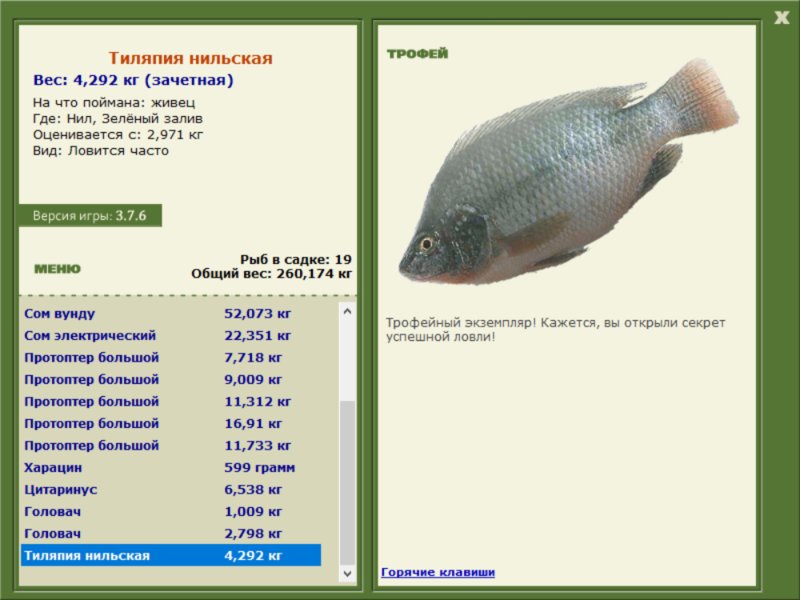The height and width of the screenshot is (600, 800).
Task: Select Протоптер большой 7,718 кг row
Action: (171, 357)
